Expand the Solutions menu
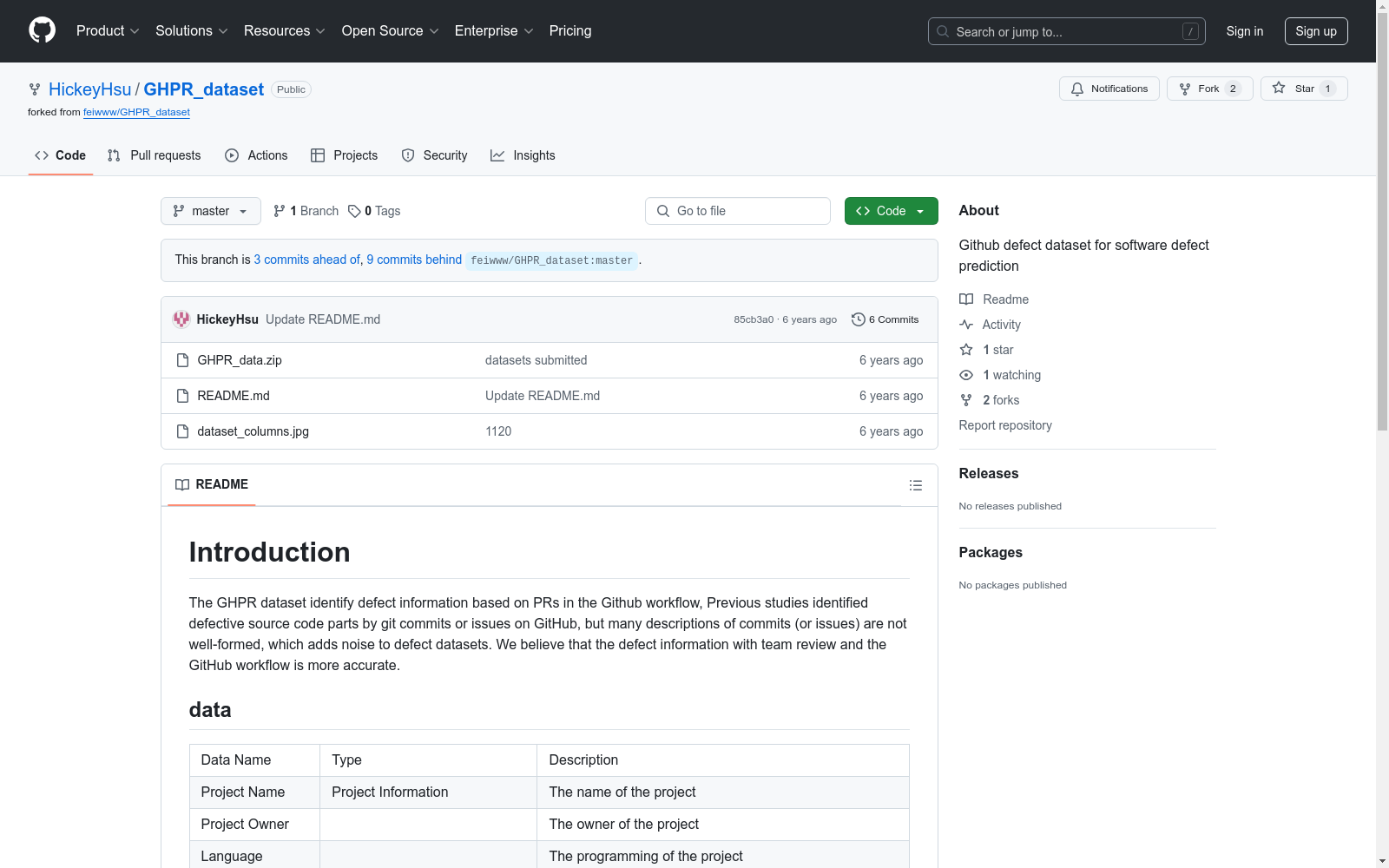The image size is (1389, 868). (x=192, y=31)
